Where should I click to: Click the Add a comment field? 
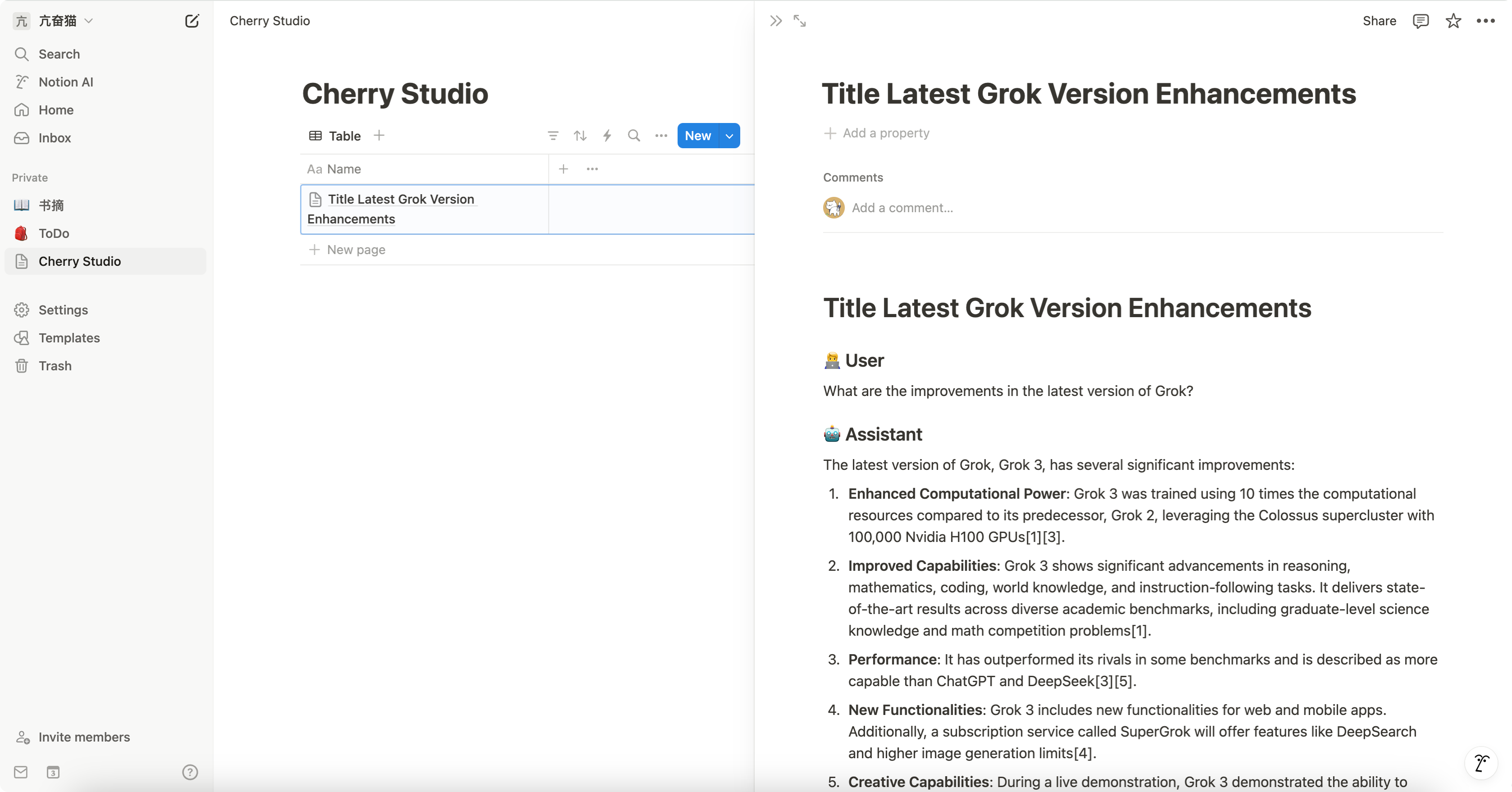[x=902, y=208]
